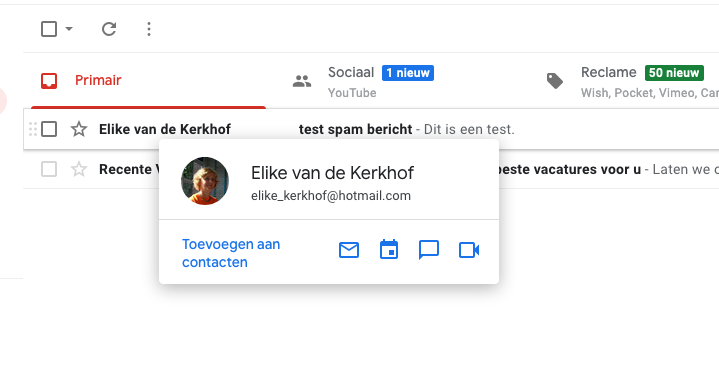This screenshot has width=719, height=386.
Task: Tick checkbox for the Recente email row
Action: [x=49, y=169]
